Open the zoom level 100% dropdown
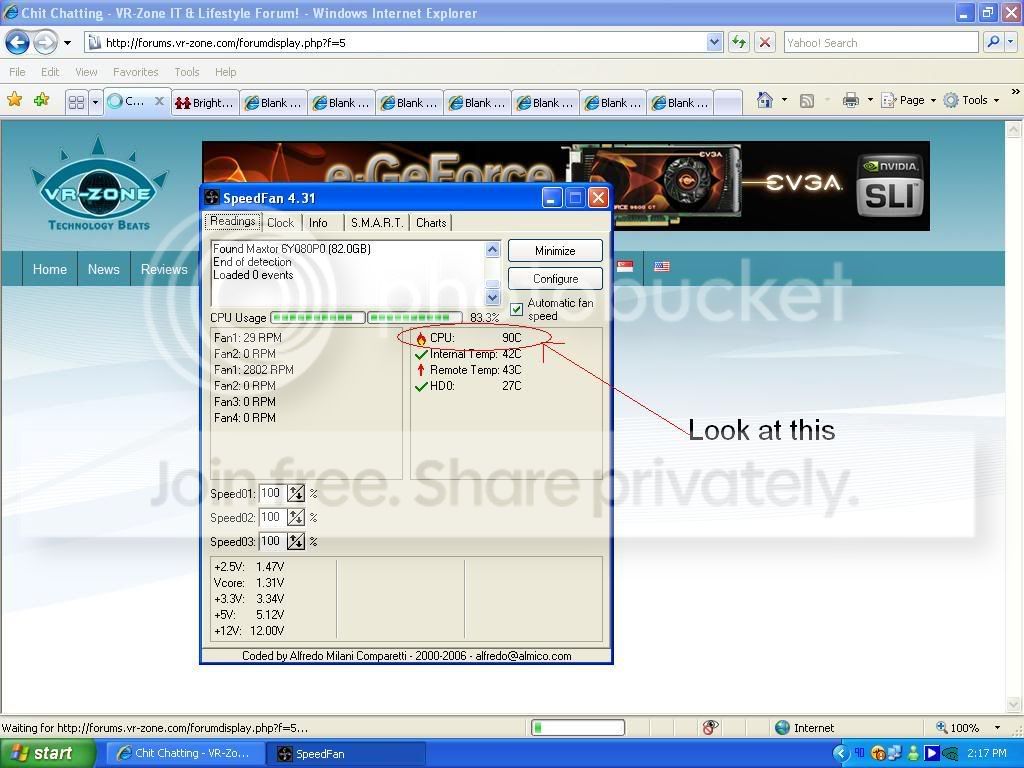Screen dimensions: 1024x768 tap(997, 728)
